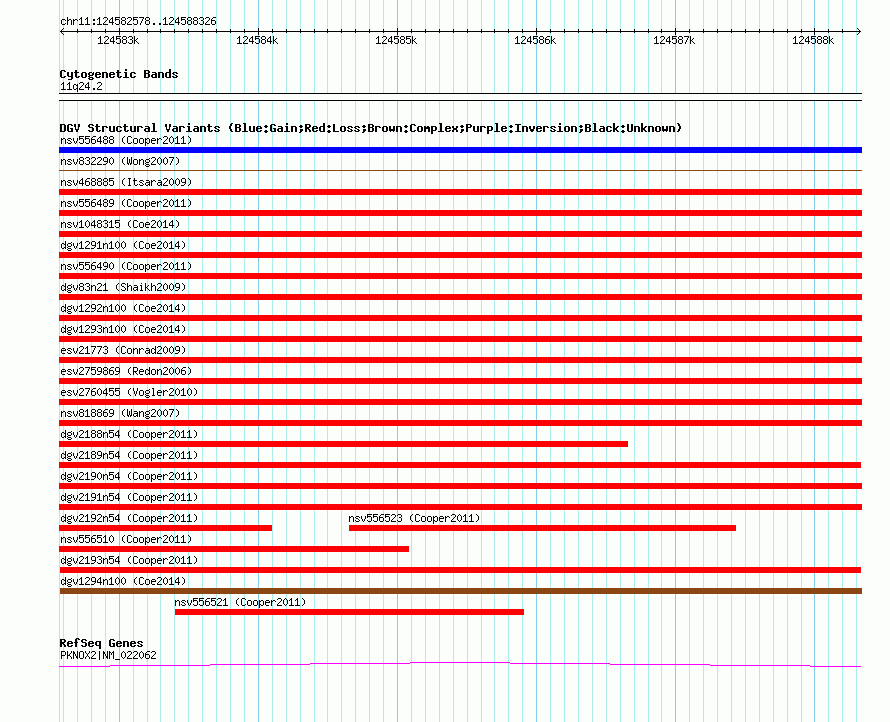Select dgv2192n54 (Cooper2011) label

pyautogui.click(x=129, y=518)
